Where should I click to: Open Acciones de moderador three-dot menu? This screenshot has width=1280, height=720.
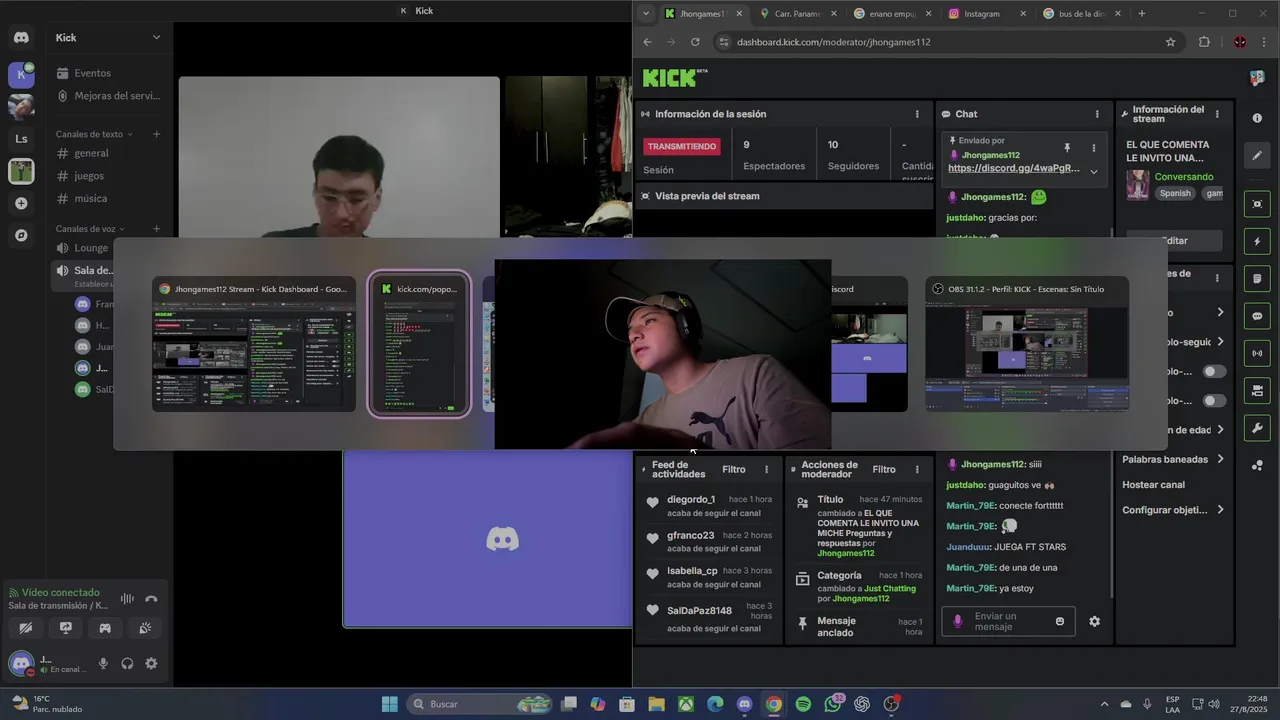(917, 469)
